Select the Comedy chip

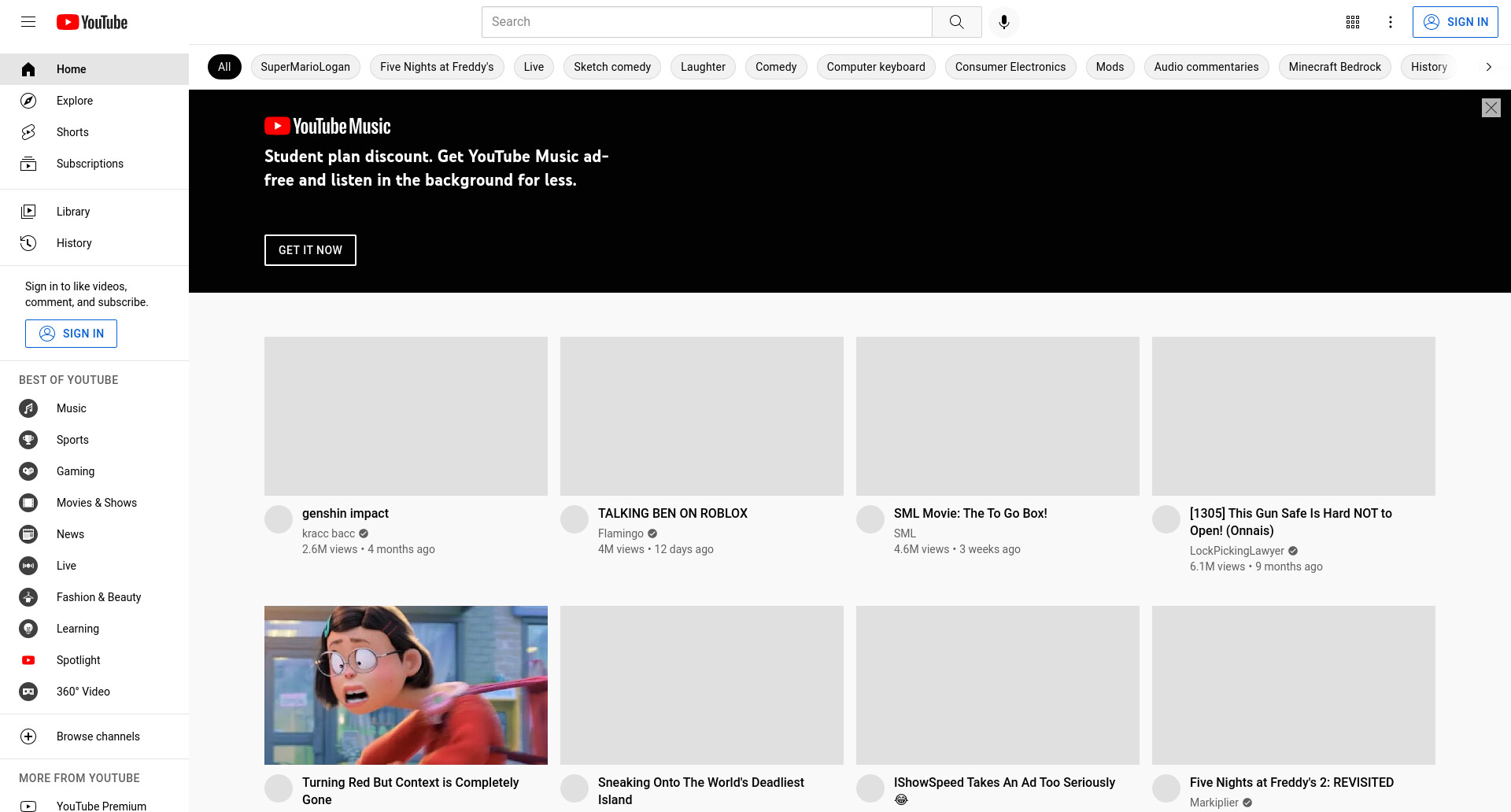(776, 67)
